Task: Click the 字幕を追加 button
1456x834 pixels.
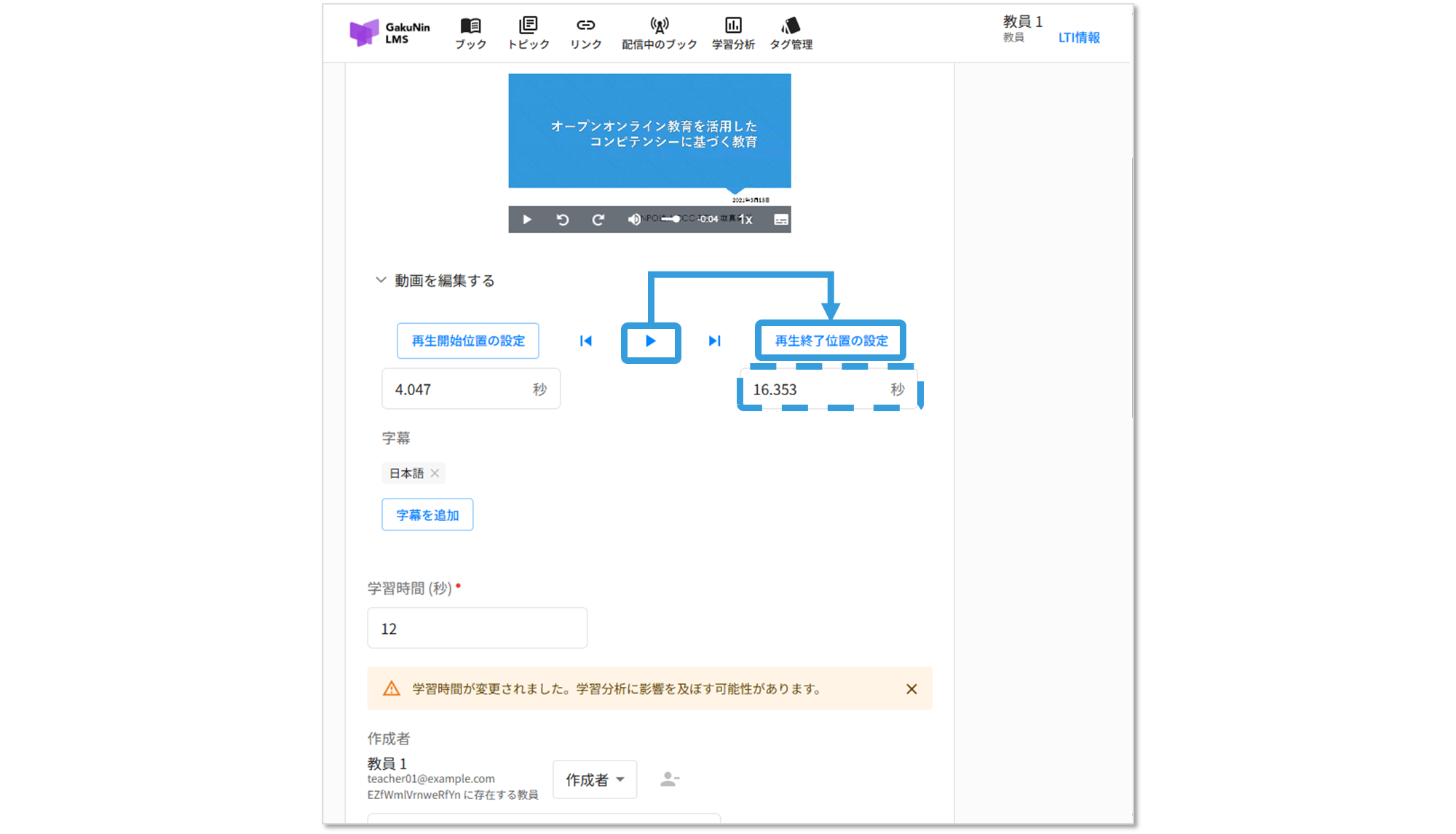Action: pyautogui.click(x=427, y=515)
